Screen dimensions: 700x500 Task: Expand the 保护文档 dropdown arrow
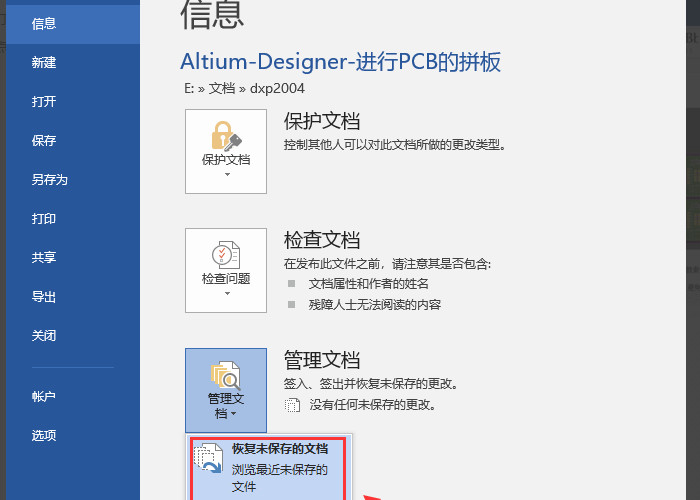227,175
